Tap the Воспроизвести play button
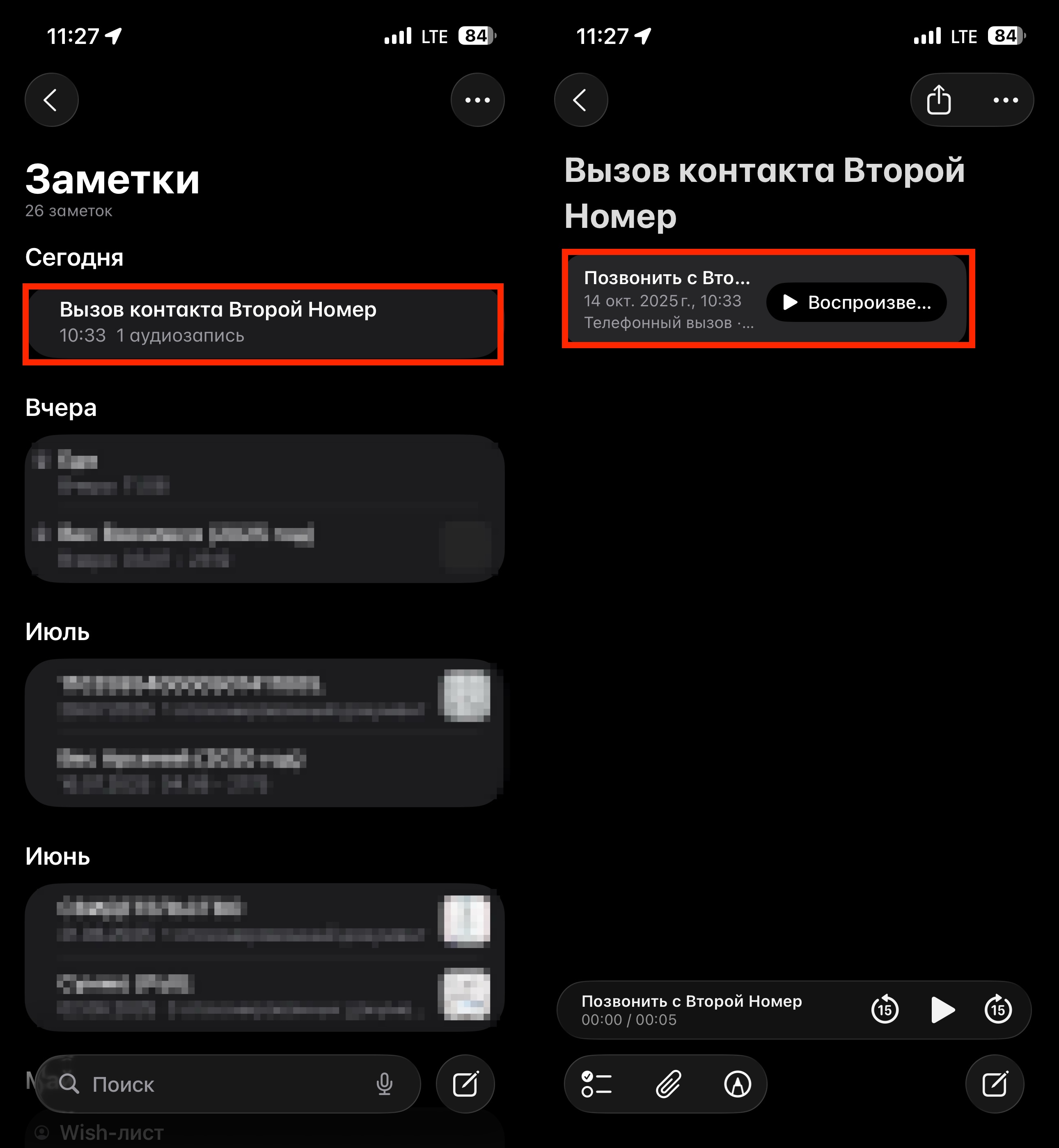 [856, 302]
